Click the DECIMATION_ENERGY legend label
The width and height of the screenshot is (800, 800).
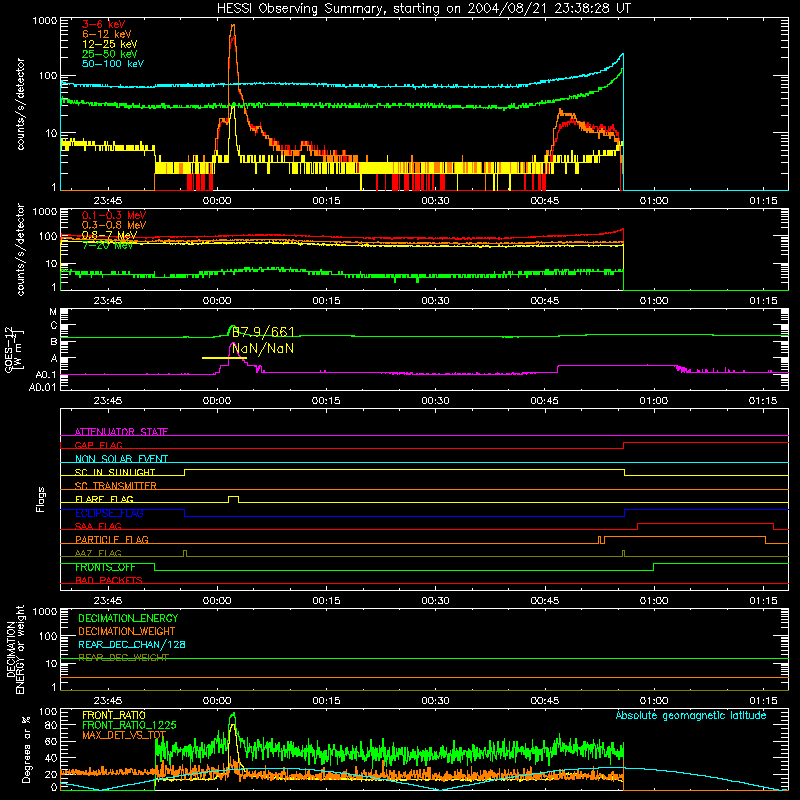(128, 618)
